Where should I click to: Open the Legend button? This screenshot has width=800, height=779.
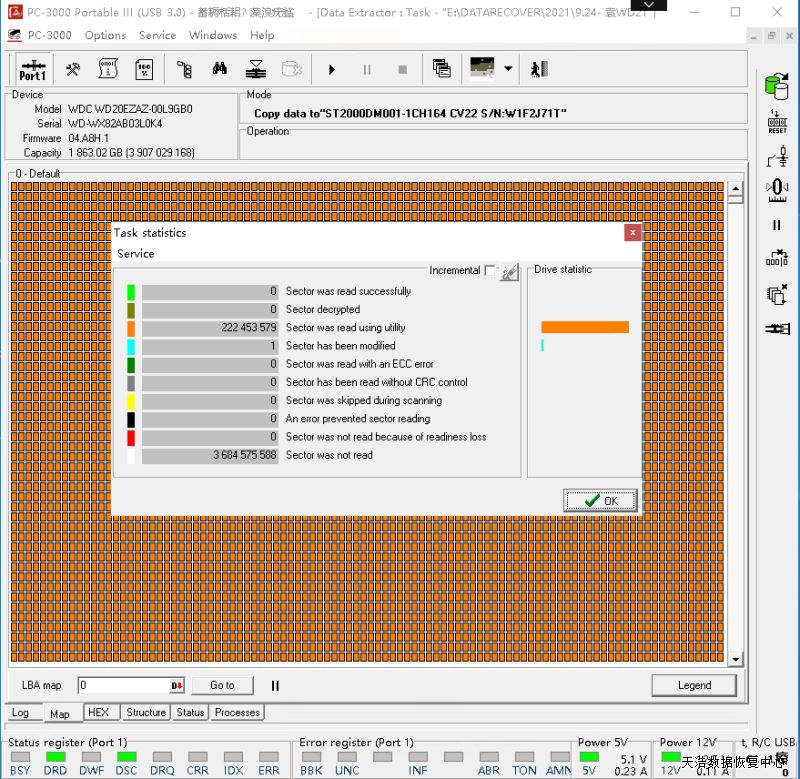(x=694, y=685)
